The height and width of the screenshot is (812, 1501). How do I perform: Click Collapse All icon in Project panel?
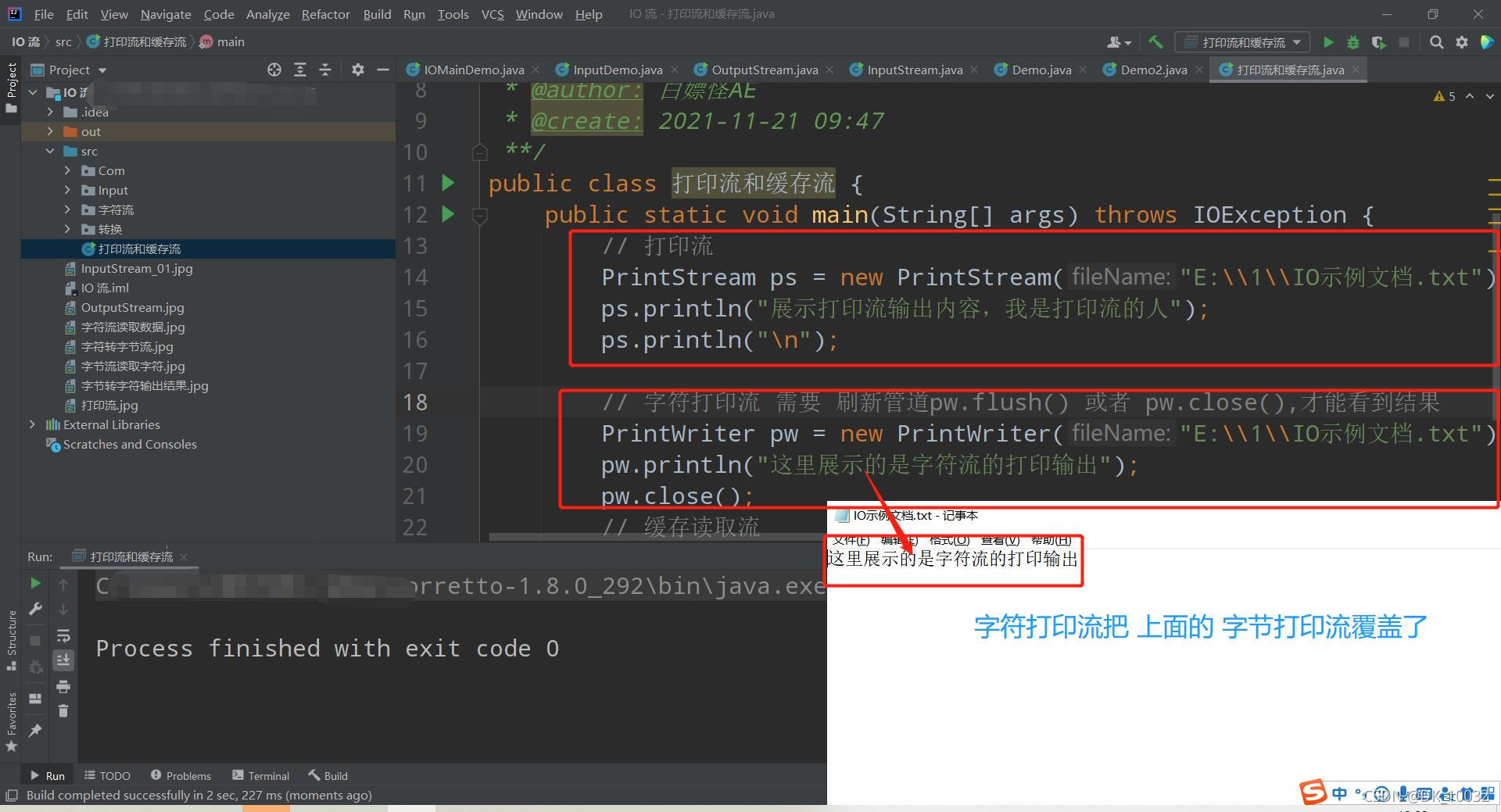[325, 70]
